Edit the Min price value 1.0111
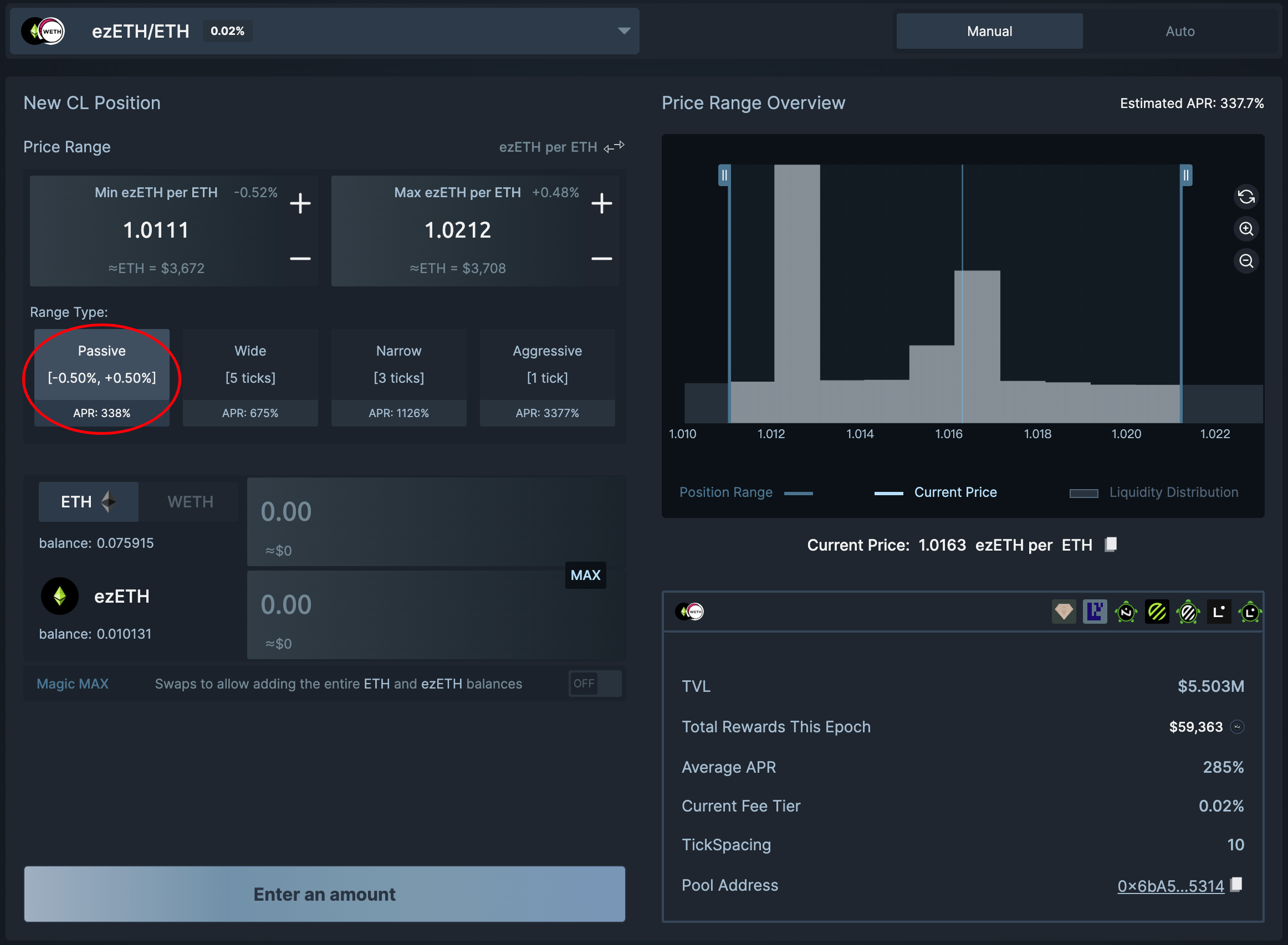This screenshot has height=945, width=1288. coord(156,230)
